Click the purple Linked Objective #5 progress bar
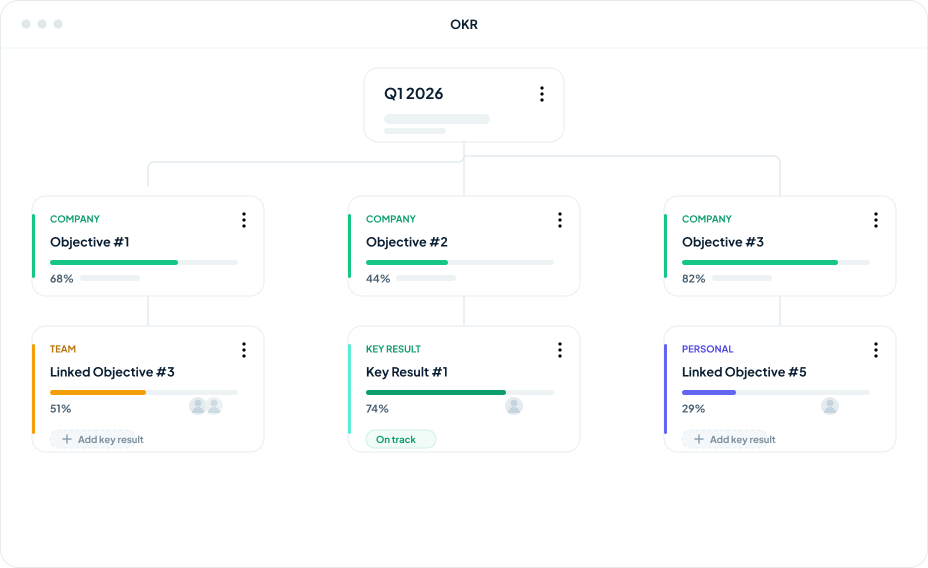 coord(776,392)
